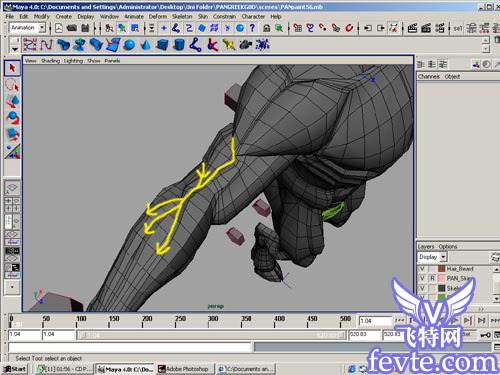This screenshot has width=500, height=375.
Task: Open the Modify menu
Action: click(x=41, y=16)
